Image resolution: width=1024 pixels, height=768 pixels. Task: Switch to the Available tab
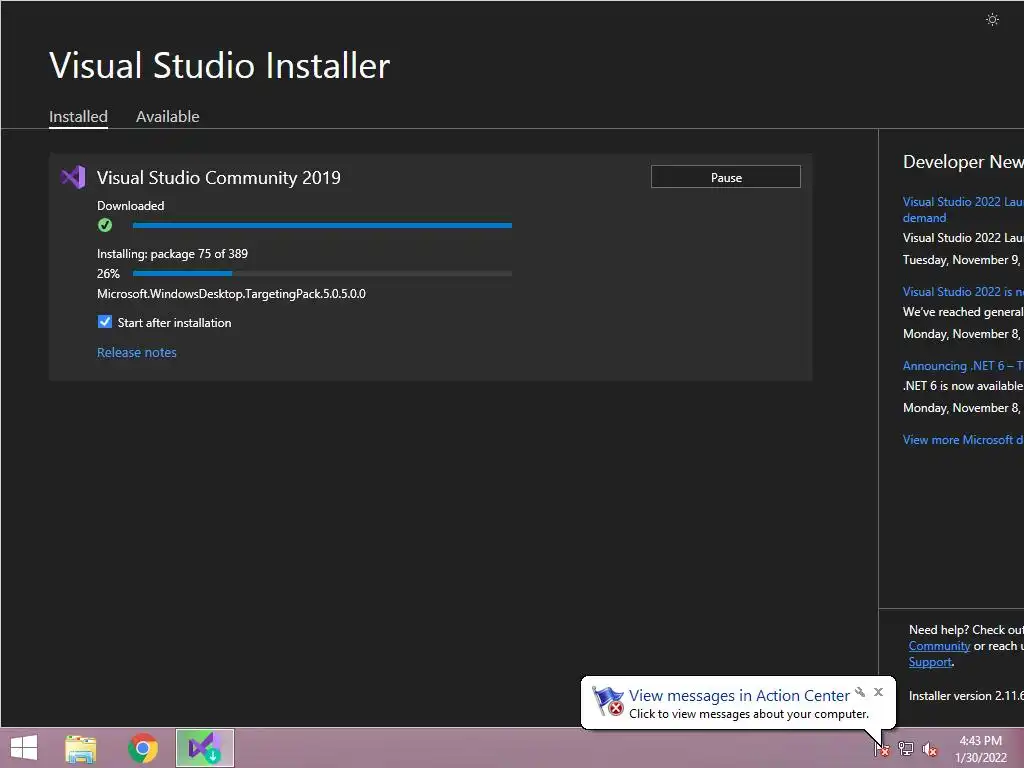tap(168, 117)
